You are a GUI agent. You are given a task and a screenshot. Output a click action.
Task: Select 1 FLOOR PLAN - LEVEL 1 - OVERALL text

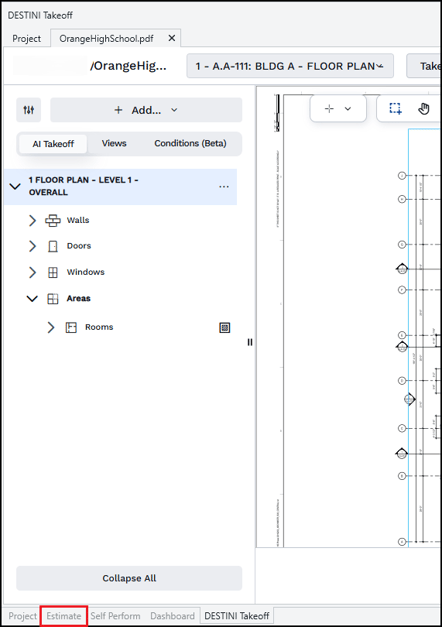pos(83,186)
